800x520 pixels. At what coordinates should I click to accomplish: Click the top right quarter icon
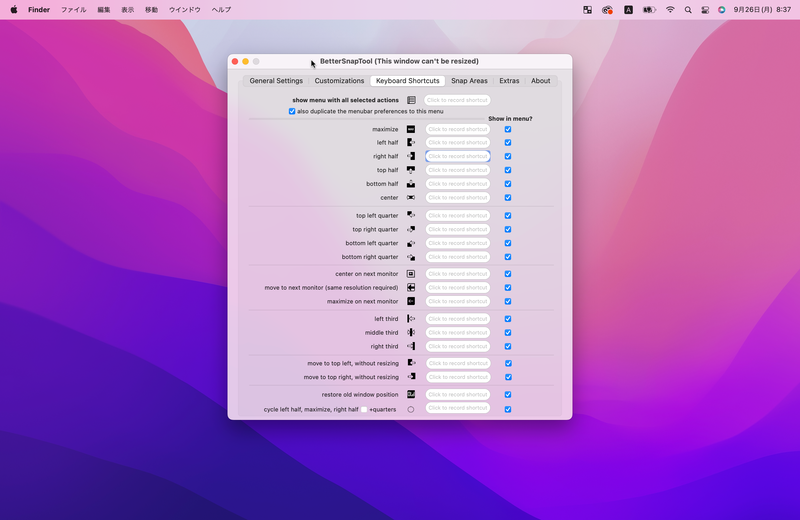411,229
